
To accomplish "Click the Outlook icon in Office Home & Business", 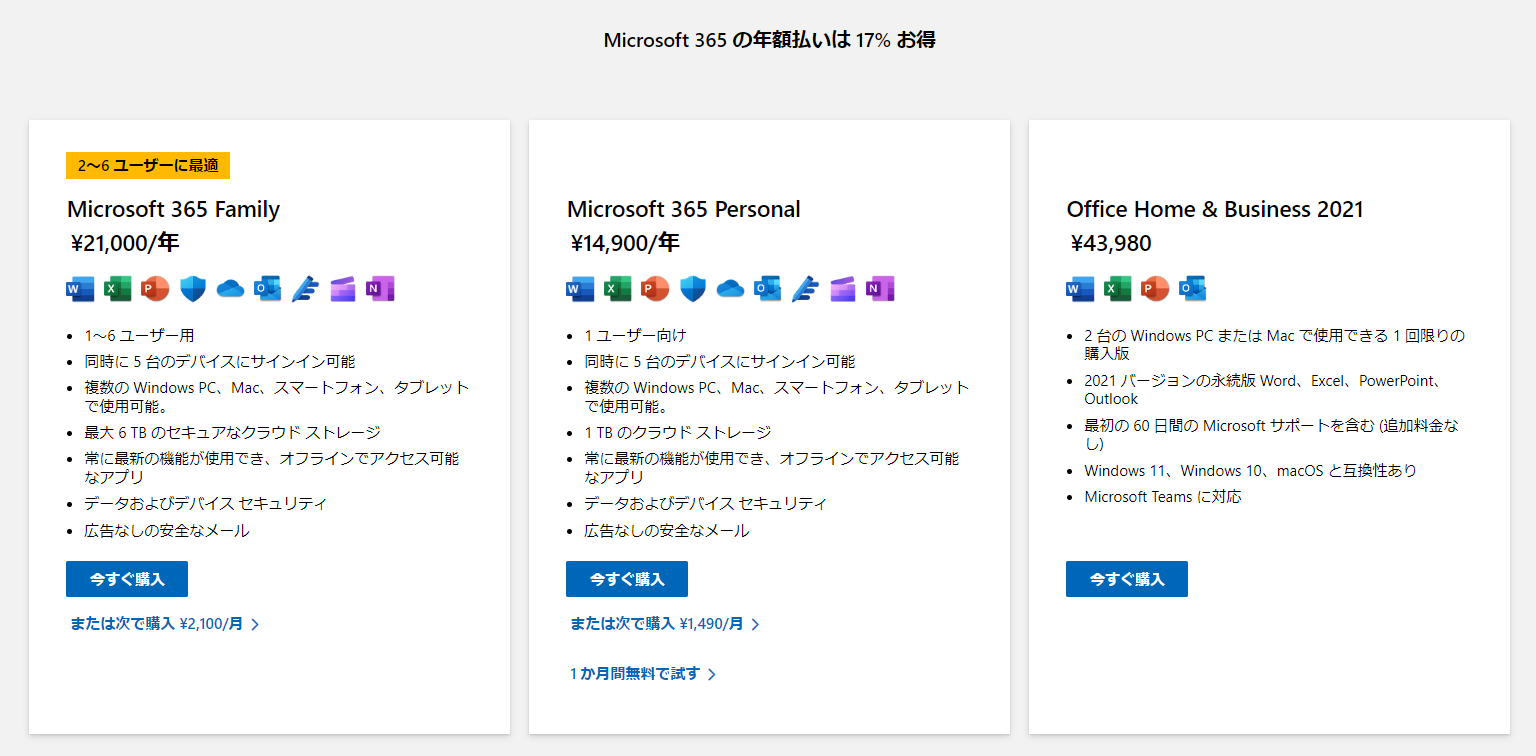I will pyautogui.click(x=1193, y=289).
